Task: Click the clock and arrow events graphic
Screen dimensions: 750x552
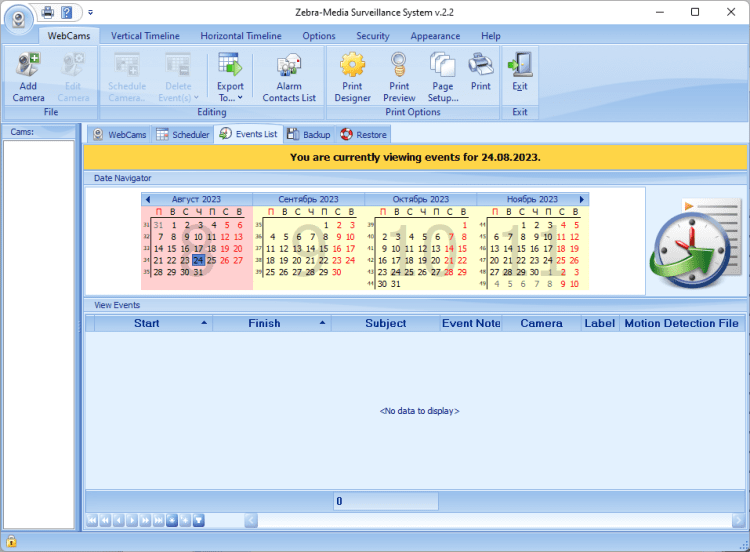Action: pos(696,243)
